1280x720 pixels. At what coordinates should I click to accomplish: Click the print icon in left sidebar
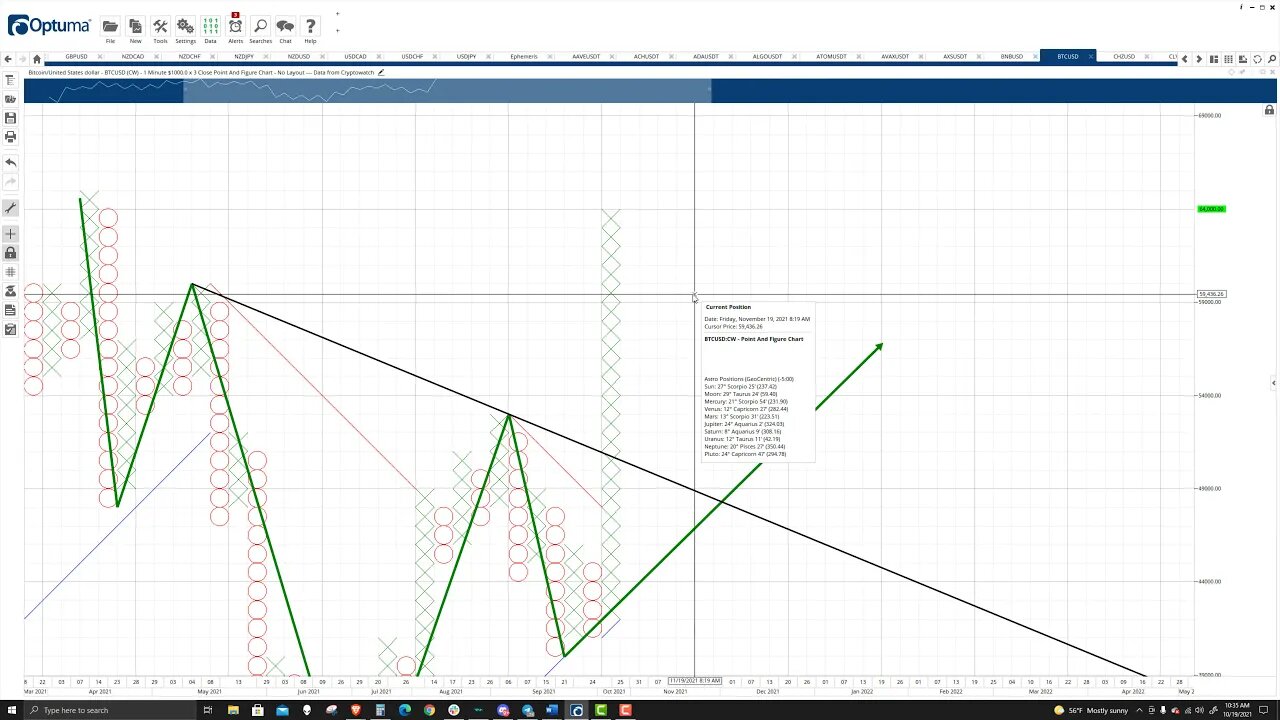[10, 136]
